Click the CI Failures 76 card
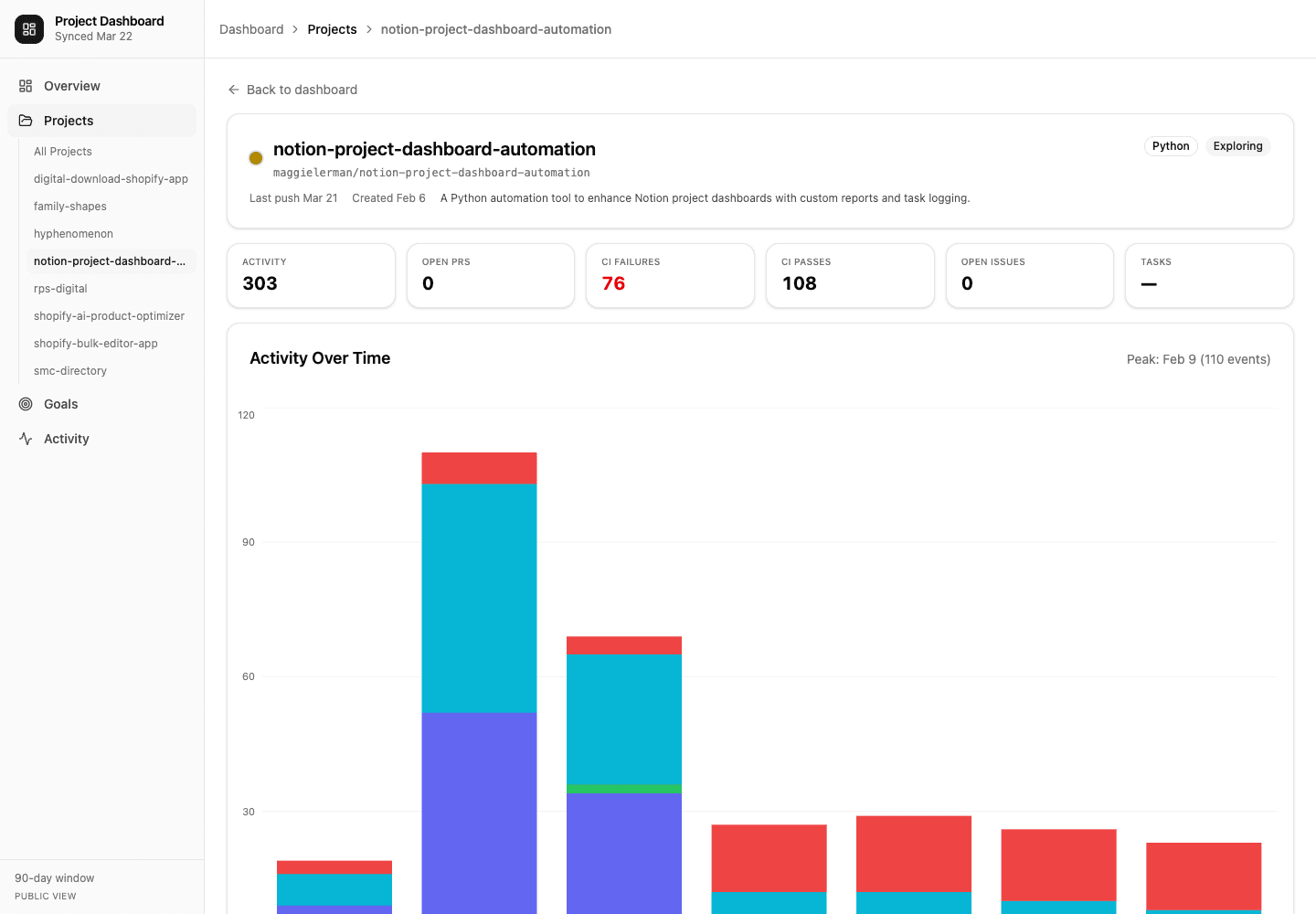The width and height of the screenshot is (1316, 914). [671, 275]
